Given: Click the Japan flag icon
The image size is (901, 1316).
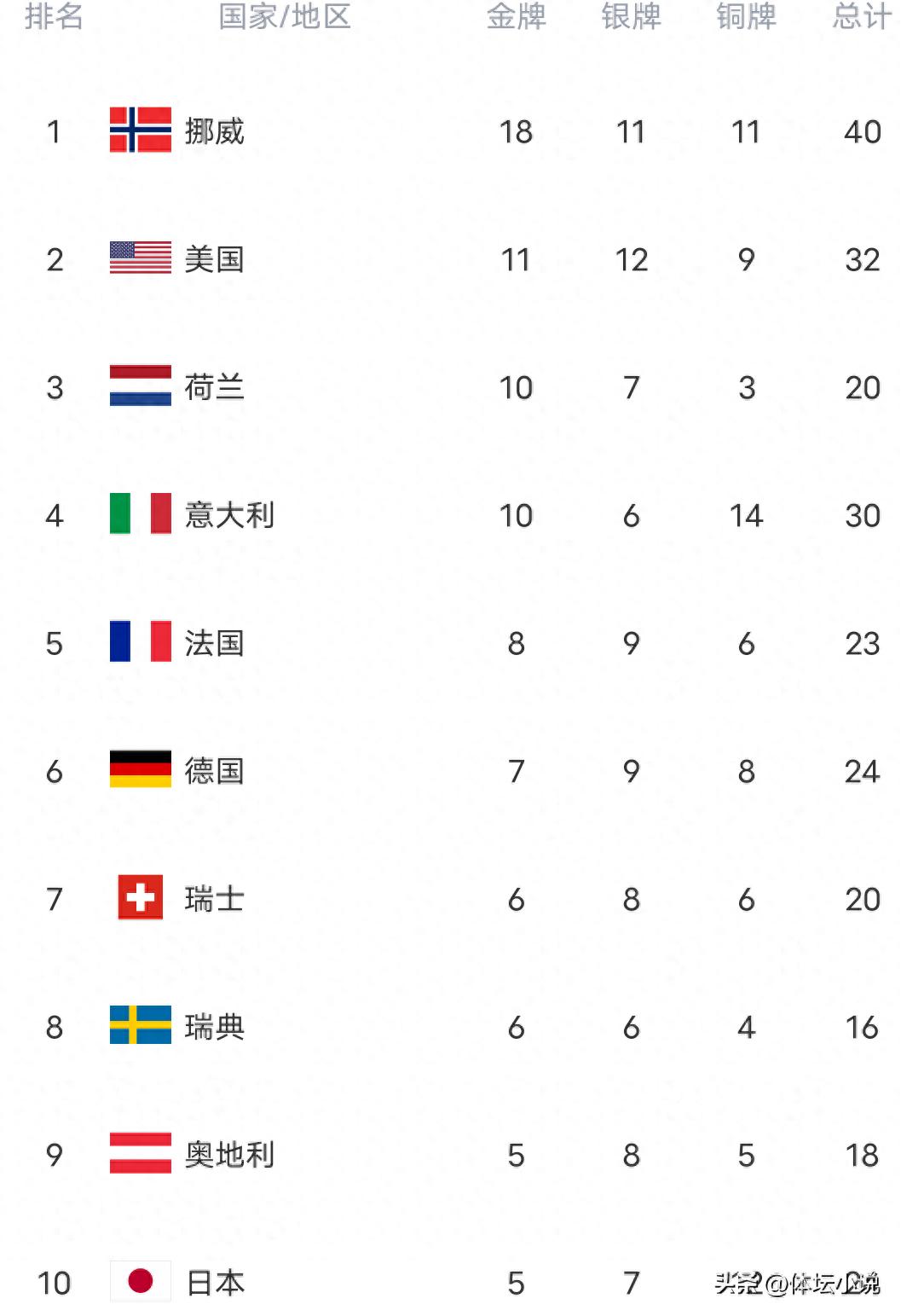Looking at the screenshot, I should (141, 1281).
